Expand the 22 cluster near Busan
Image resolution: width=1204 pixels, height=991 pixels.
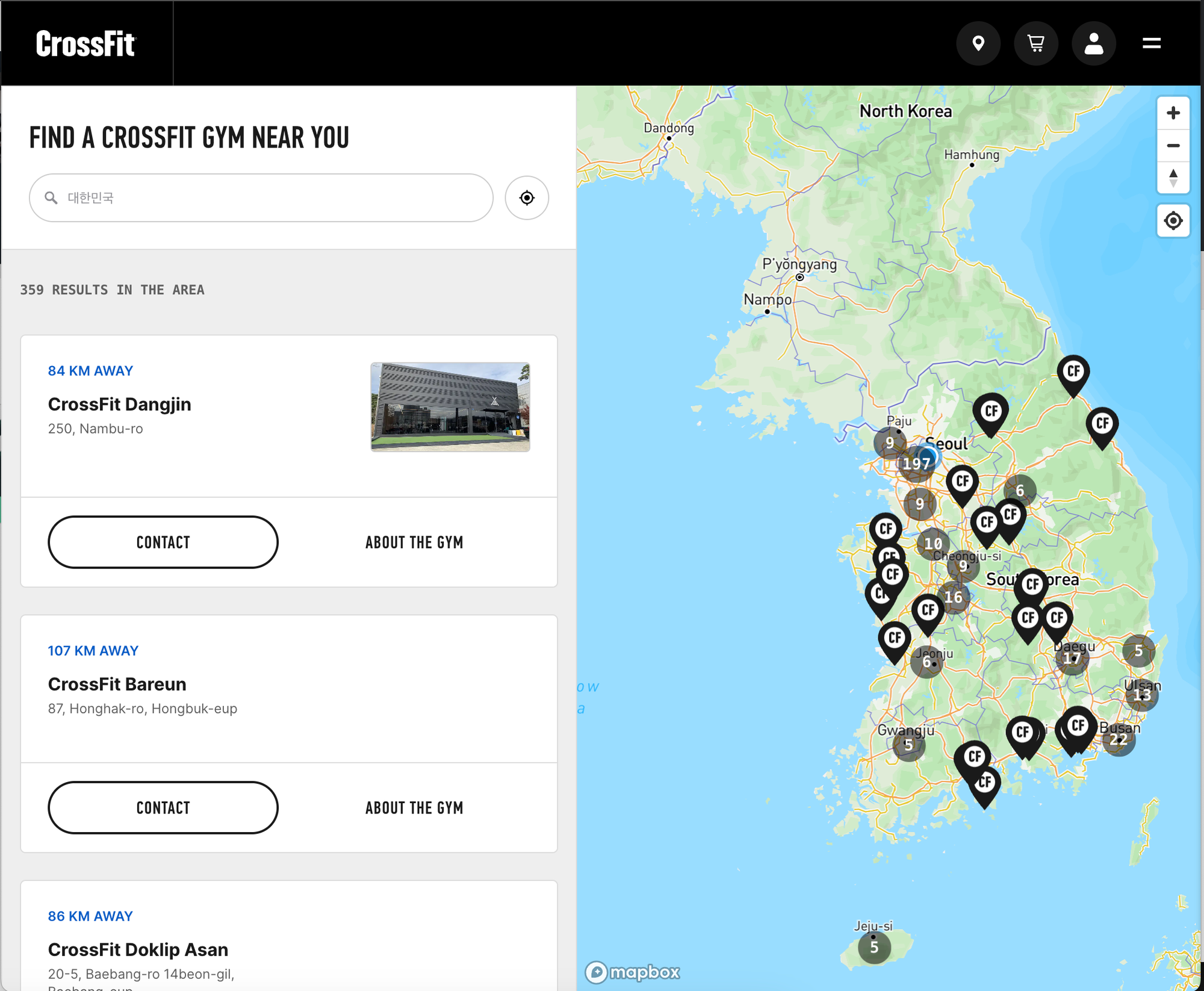(x=1119, y=739)
